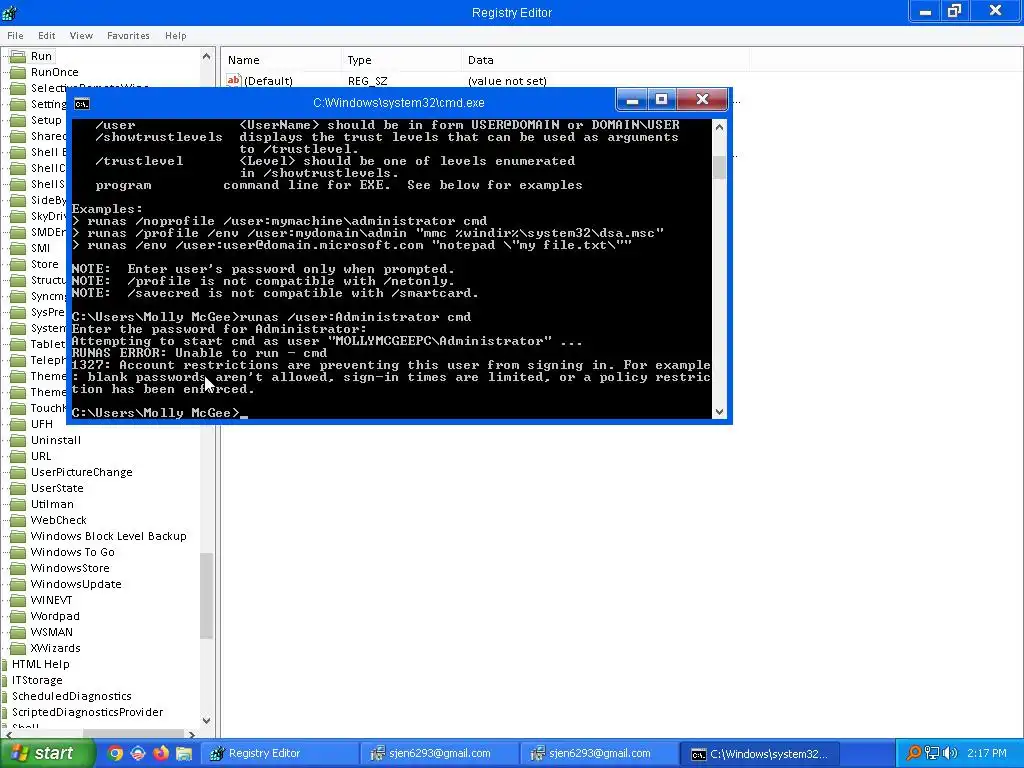Image resolution: width=1024 pixels, height=768 pixels.
Task: Click the '(value not set)' data cell
Action: point(507,81)
